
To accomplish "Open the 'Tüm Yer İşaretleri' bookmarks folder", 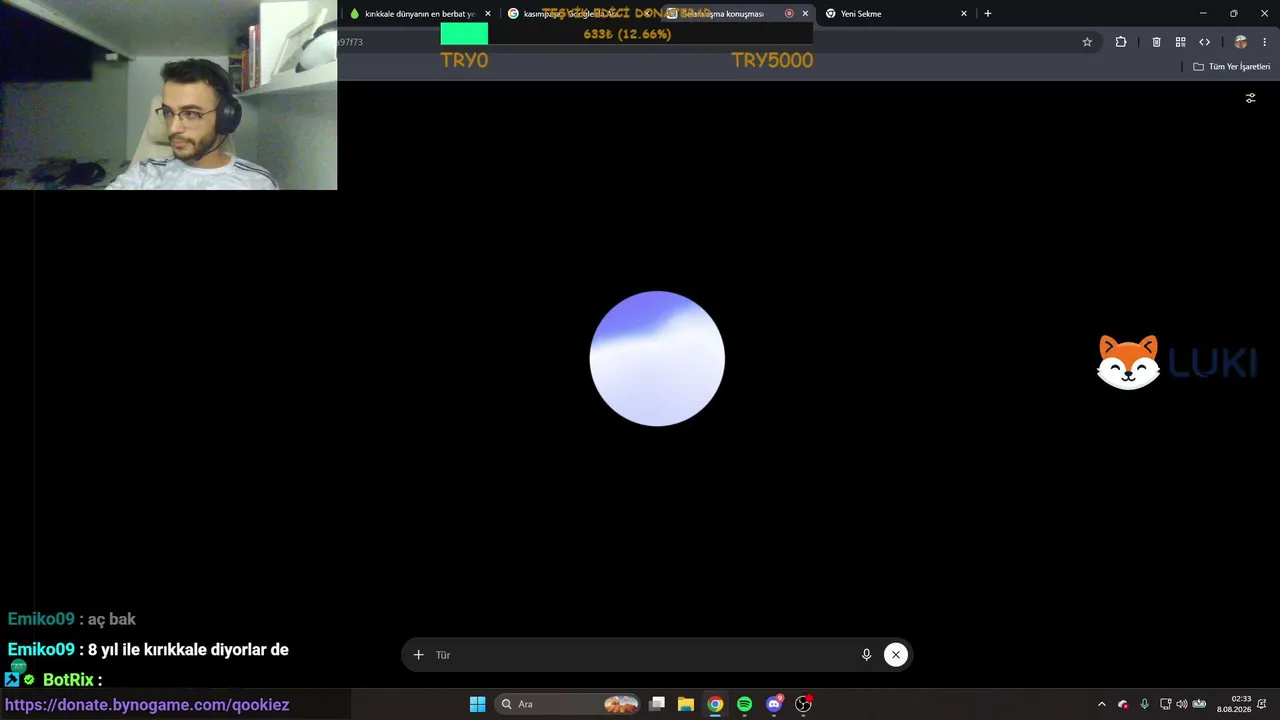I will pos(1232,67).
